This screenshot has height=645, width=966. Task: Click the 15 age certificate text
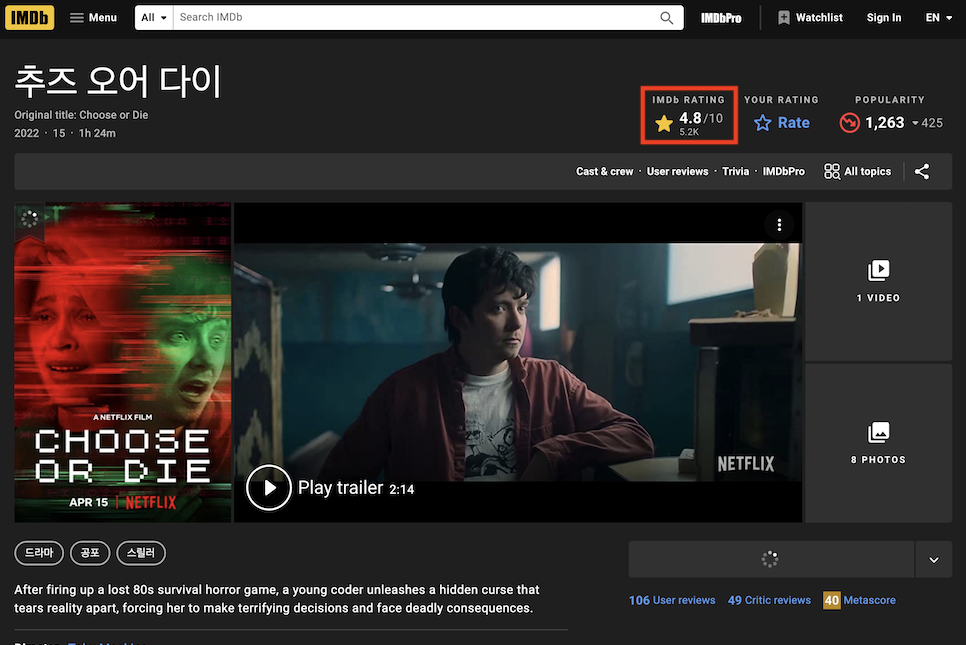59,133
